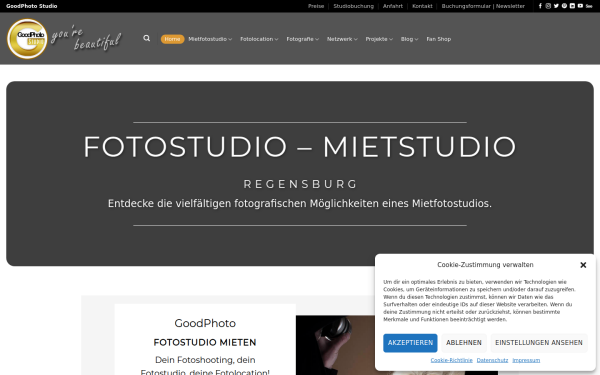The width and height of the screenshot is (600, 375).
Task: Go to Studiobuchung in top bar
Action: (353, 6)
